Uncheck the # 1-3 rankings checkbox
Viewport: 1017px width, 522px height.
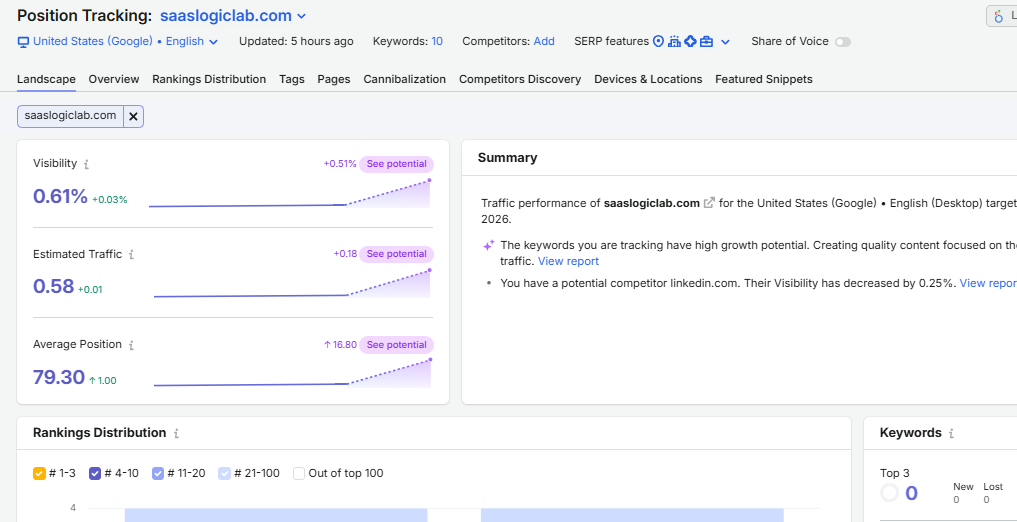tap(39, 473)
